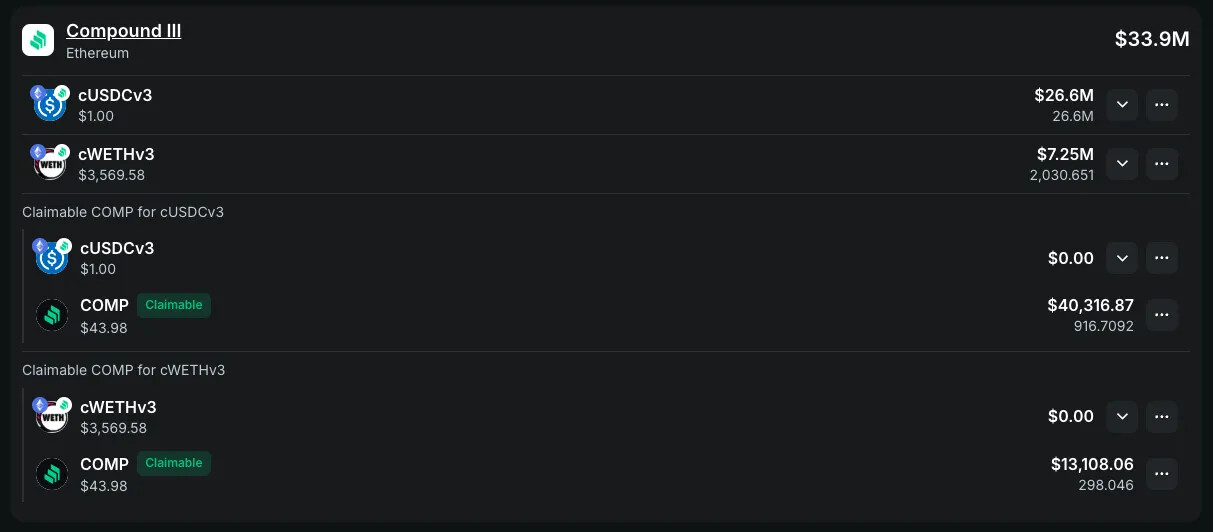Open three-dot menu for COMP $40,316.87 row
Viewport: 1213px width, 532px height.
point(1161,315)
